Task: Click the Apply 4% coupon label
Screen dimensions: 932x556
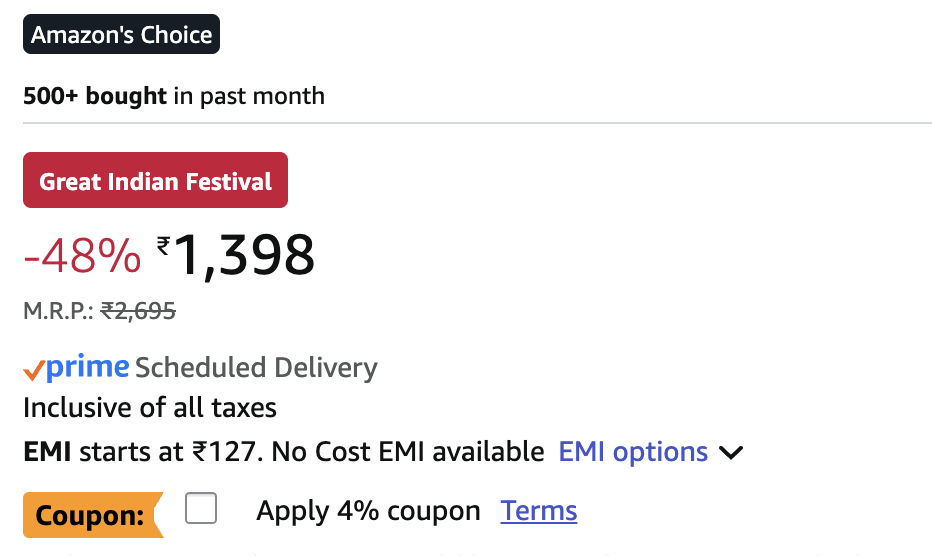Action: click(x=368, y=511)
